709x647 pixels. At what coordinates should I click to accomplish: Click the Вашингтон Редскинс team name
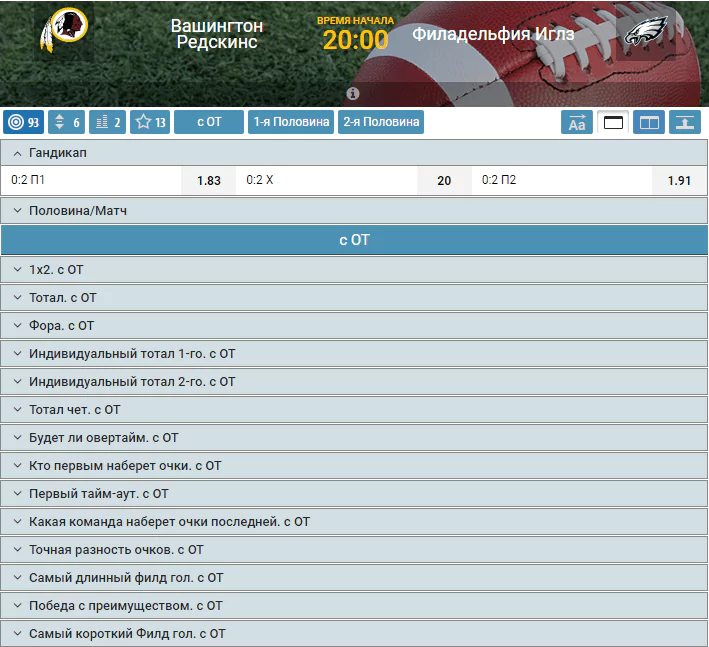click(x=217, y=34)
